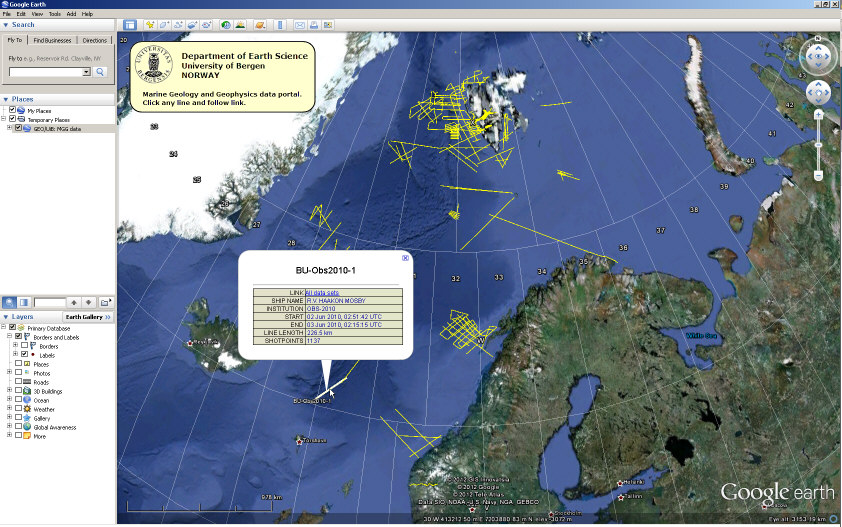Collapse the Temporary Places tree node
This screenshot has height=527, width=842.
[3, 119]
